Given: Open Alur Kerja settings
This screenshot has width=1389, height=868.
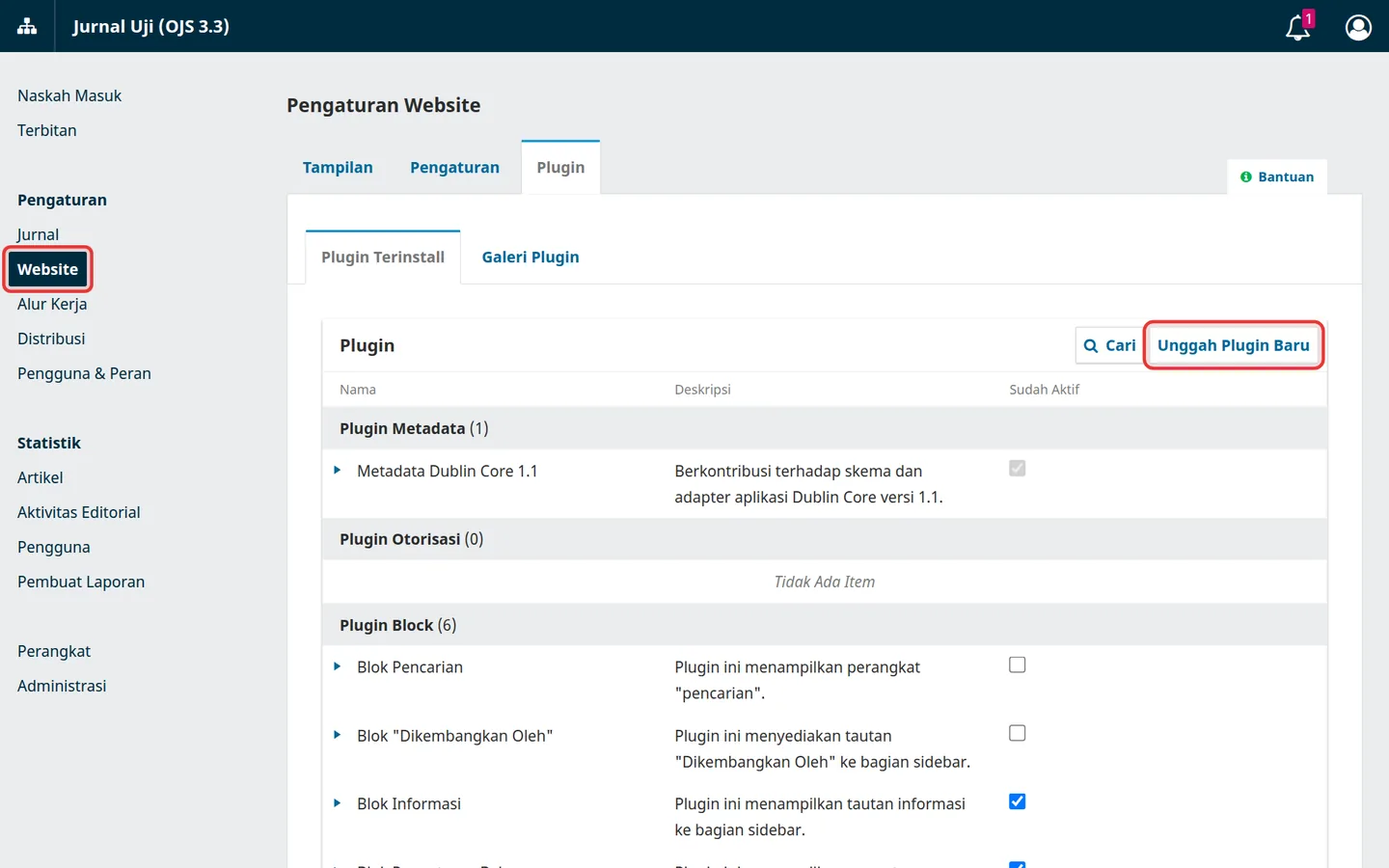Looking at the screenshot, I should (x=52, y=304).
